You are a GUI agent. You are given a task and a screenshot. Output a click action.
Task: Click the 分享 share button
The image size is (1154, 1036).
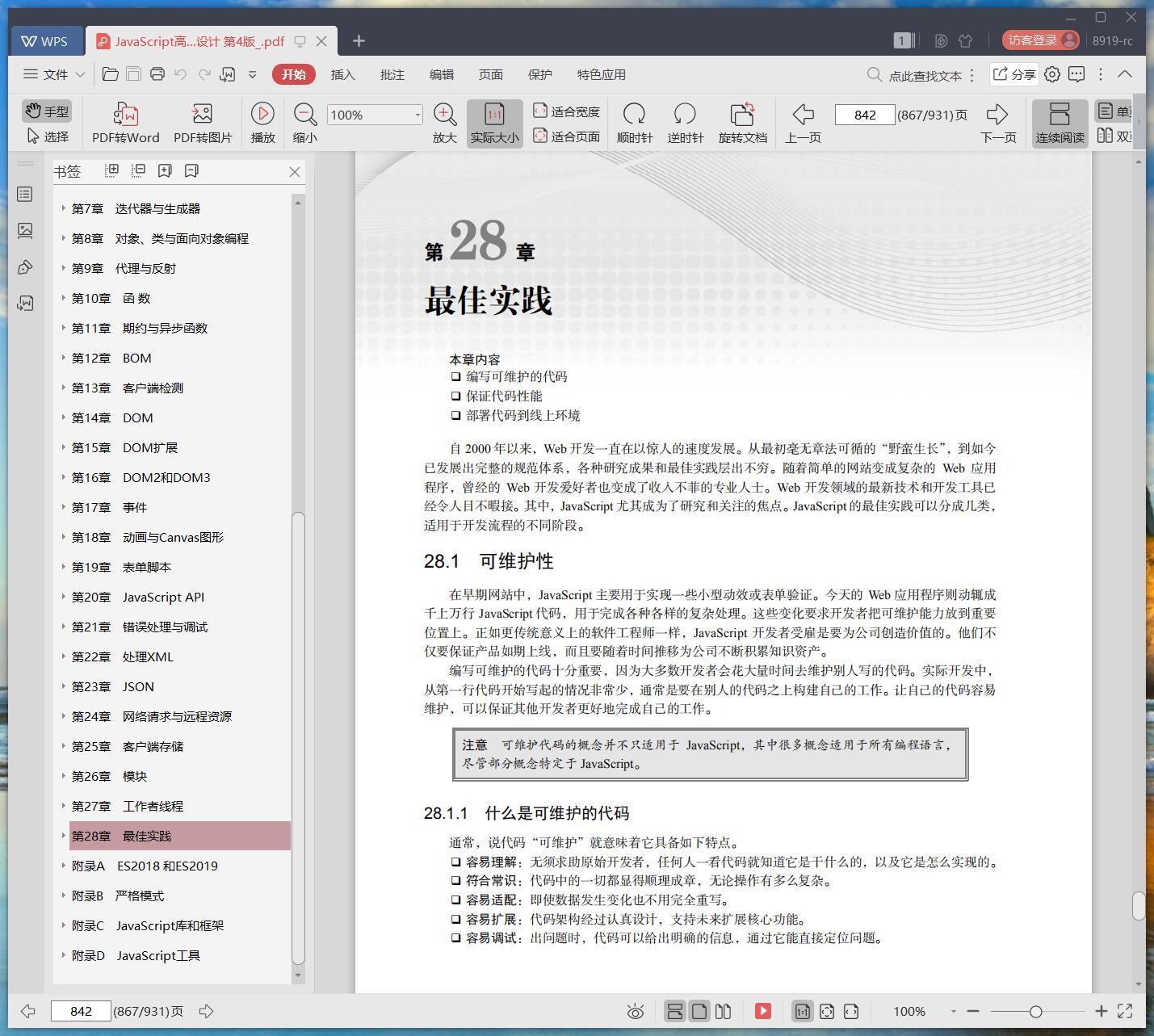pyautogui.click(x=1013, y=74)
